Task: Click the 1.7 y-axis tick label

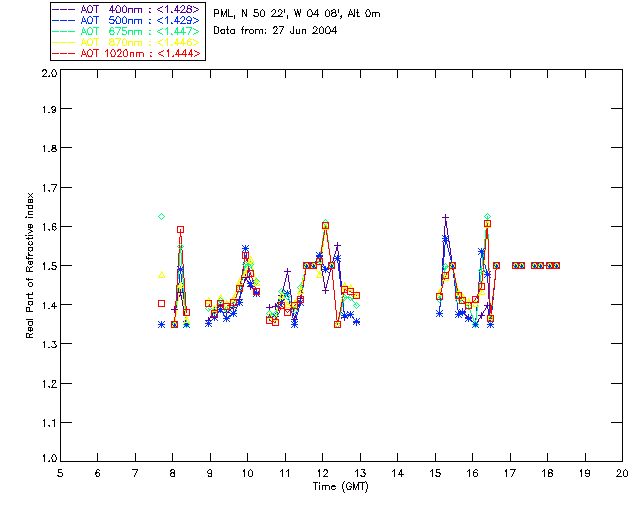Action: click(x=49, y=188)
